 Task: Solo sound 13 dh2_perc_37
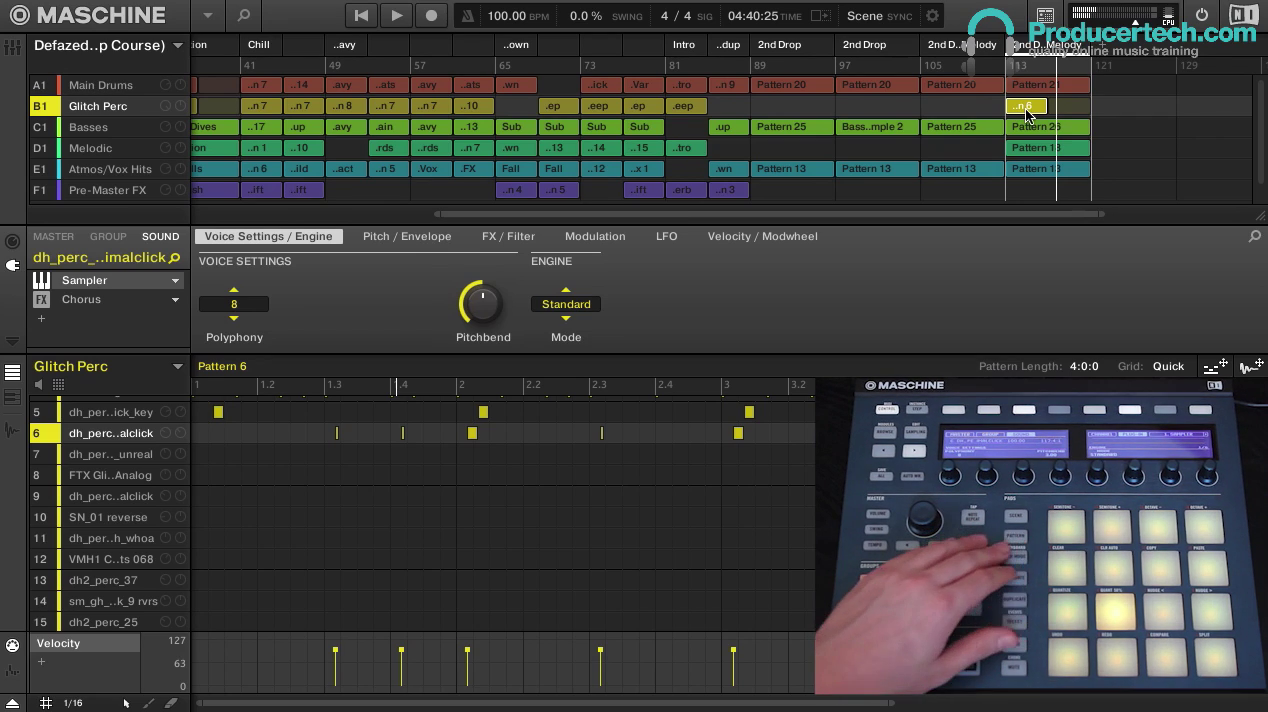(x=180, y=580)
